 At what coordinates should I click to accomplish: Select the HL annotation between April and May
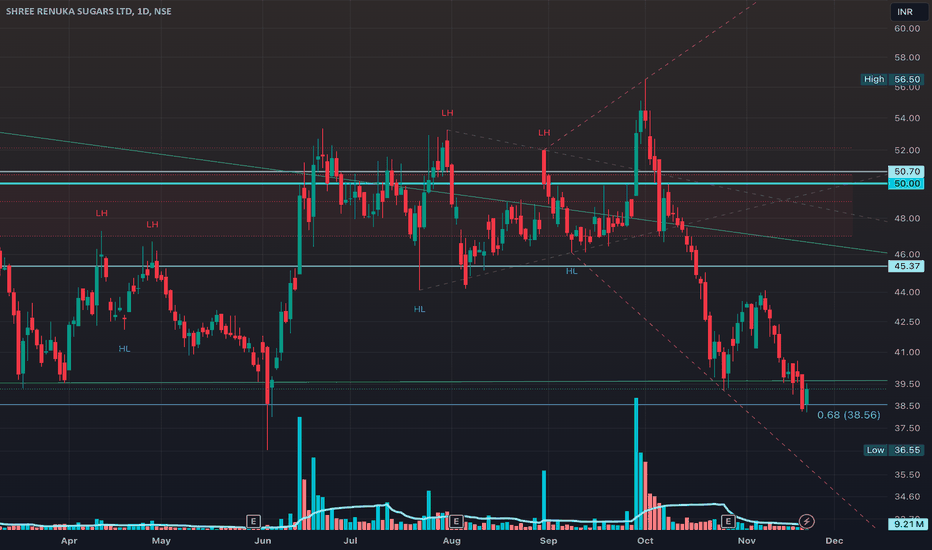(124, 349)
